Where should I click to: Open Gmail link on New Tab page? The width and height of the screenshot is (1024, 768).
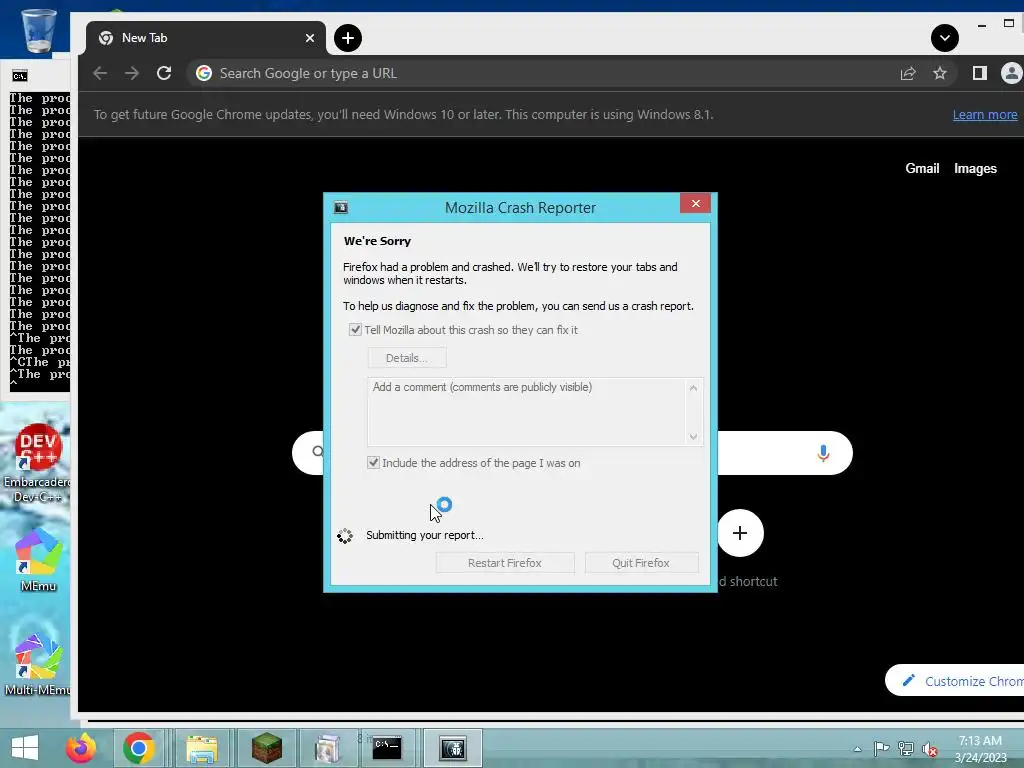coord(922,168)
